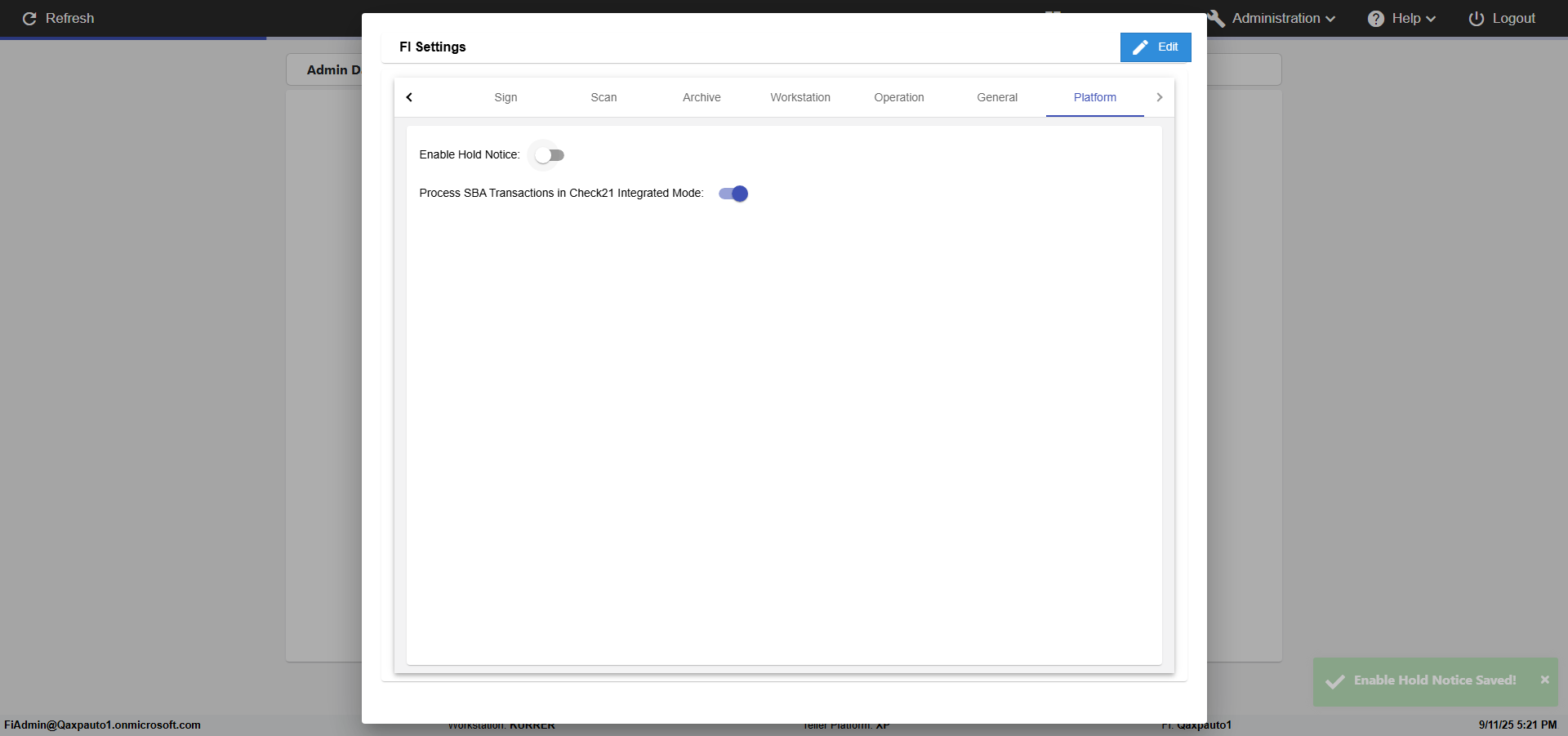
Task: Show previous tabs with left chevron
Action: (409, 97)
